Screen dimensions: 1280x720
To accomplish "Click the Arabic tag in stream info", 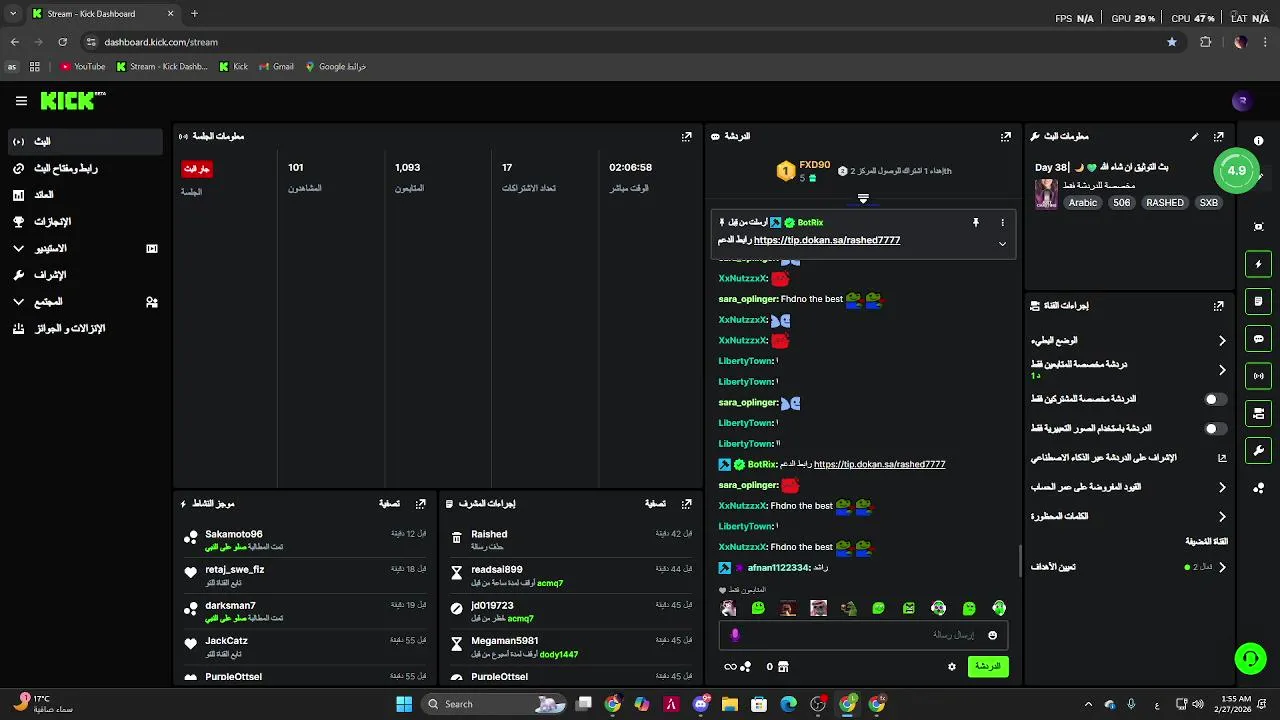I will click(1083, 203).
